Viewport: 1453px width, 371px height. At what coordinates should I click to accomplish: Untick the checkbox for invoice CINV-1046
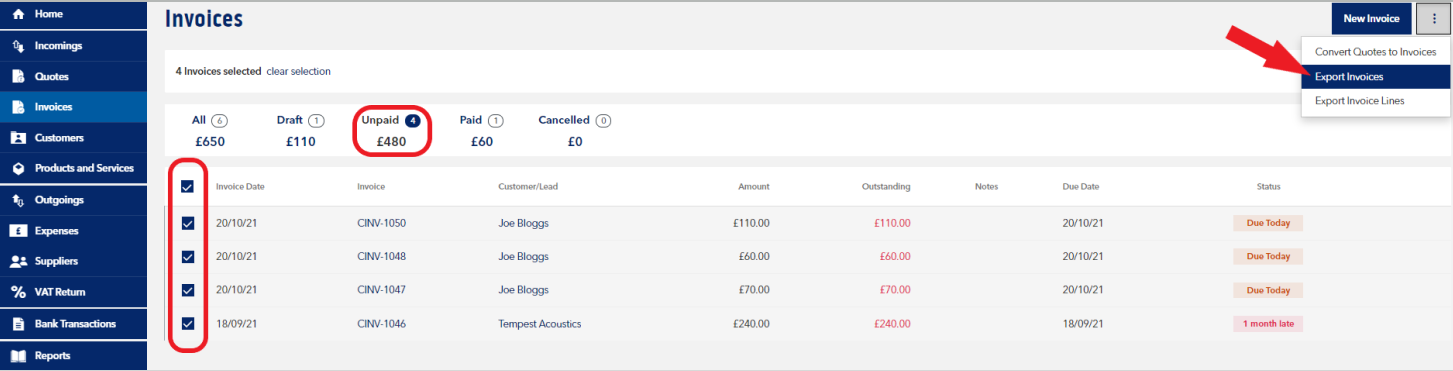187,324
